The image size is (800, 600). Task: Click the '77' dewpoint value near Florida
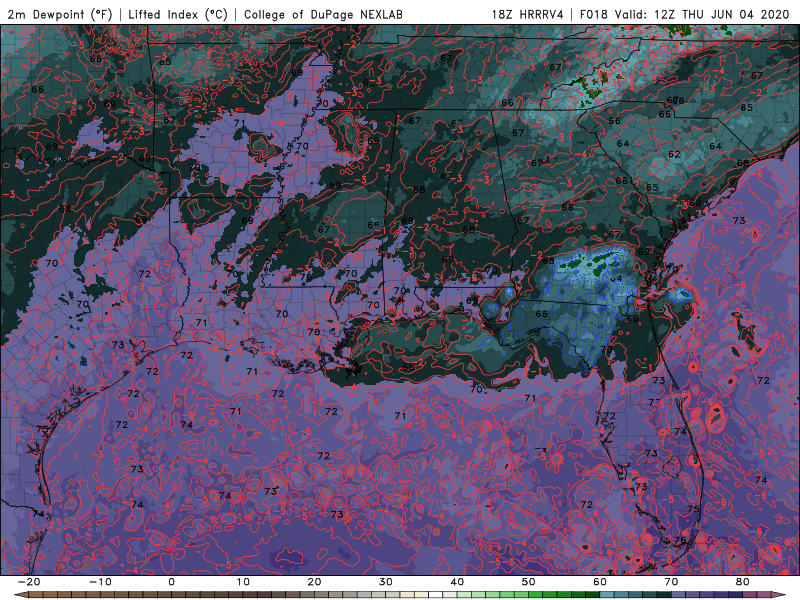(655, 402)
